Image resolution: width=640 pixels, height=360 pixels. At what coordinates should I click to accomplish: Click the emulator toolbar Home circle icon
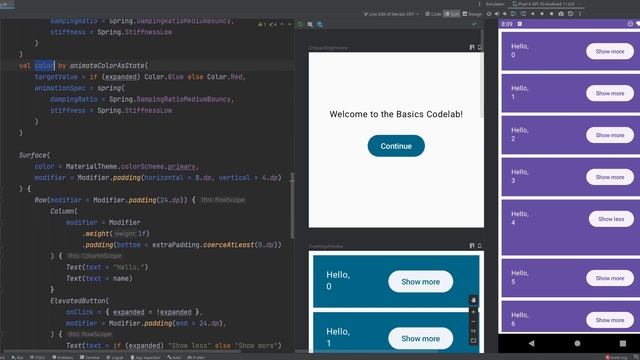542,14
